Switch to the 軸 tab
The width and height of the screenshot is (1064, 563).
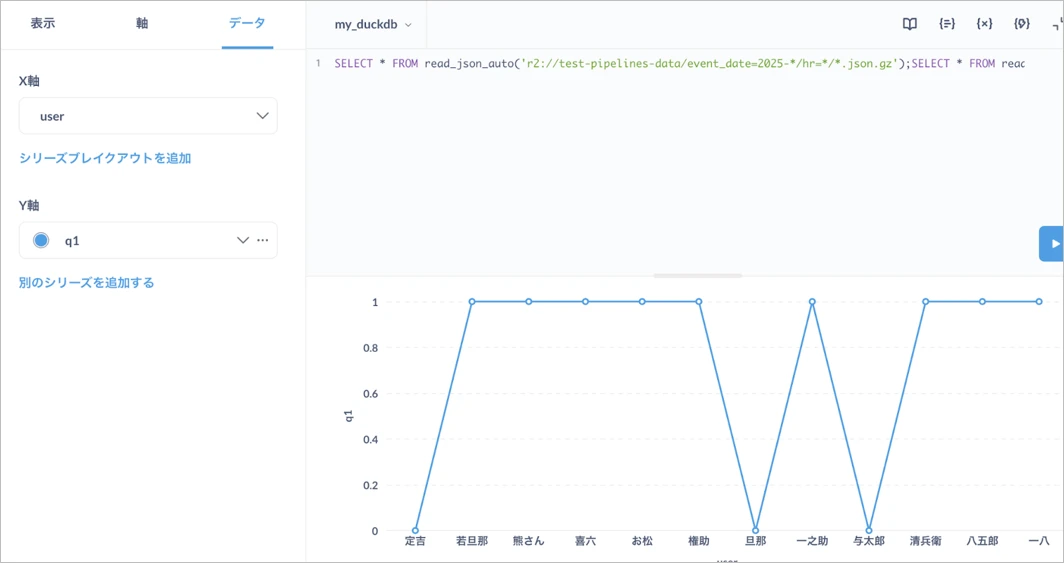tap(142, 23)
